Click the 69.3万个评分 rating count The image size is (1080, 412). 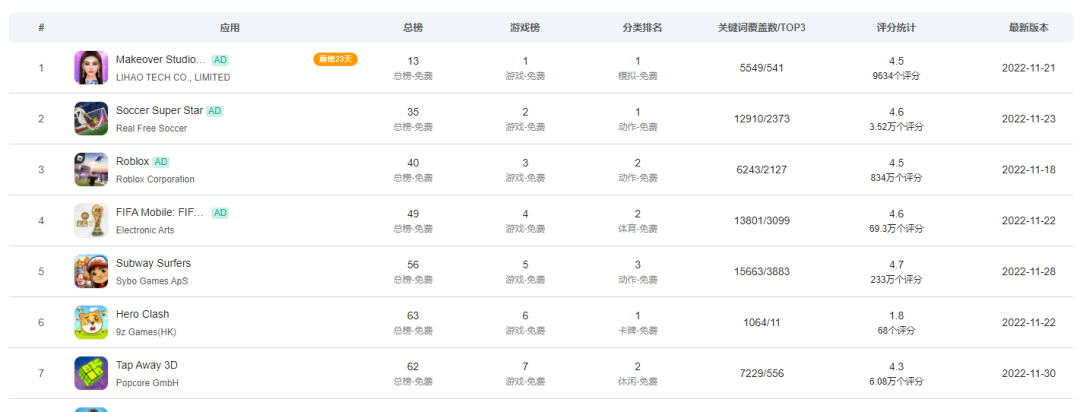(896, 229)
